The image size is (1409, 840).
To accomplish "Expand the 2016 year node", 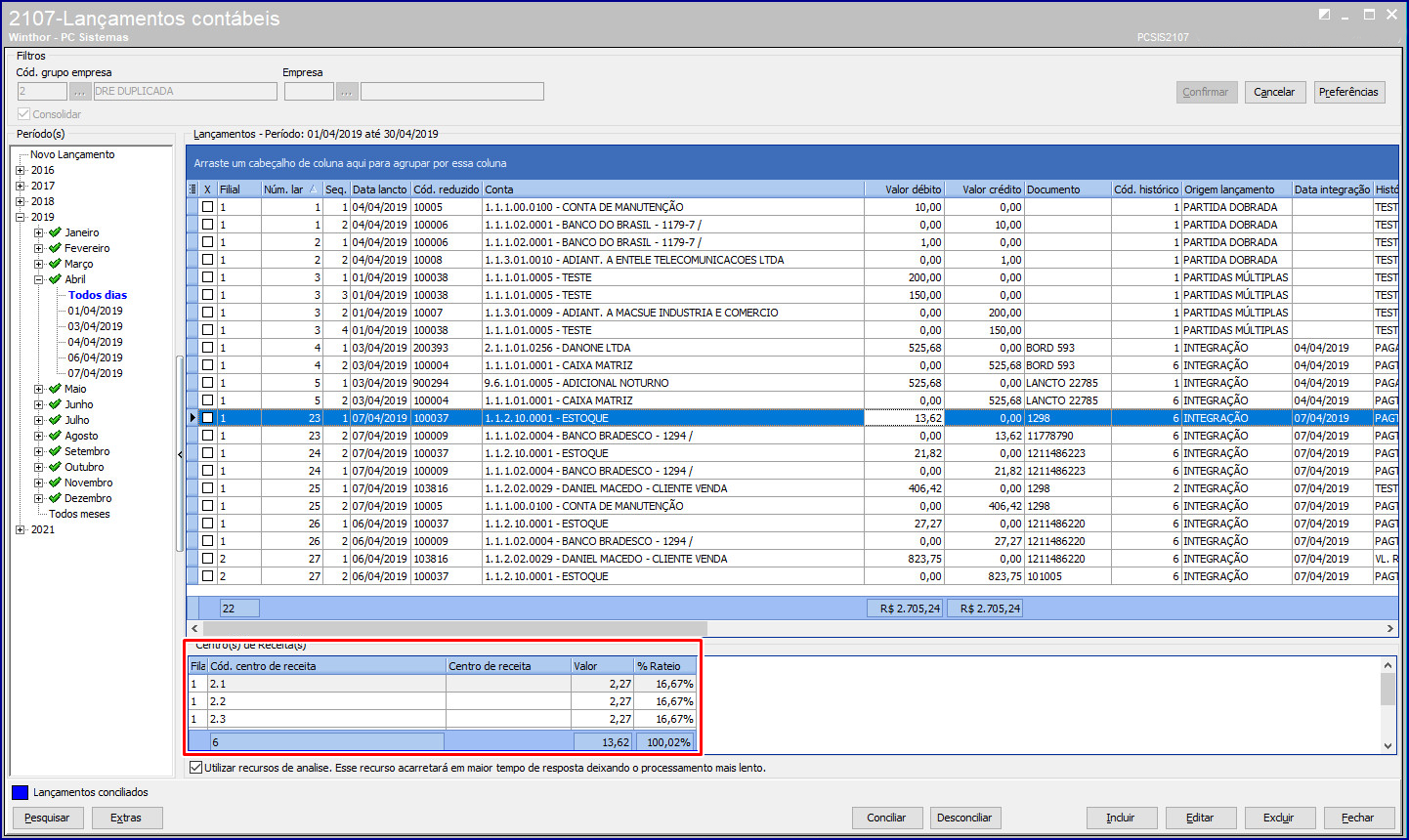I will click(x=21, y=170).
